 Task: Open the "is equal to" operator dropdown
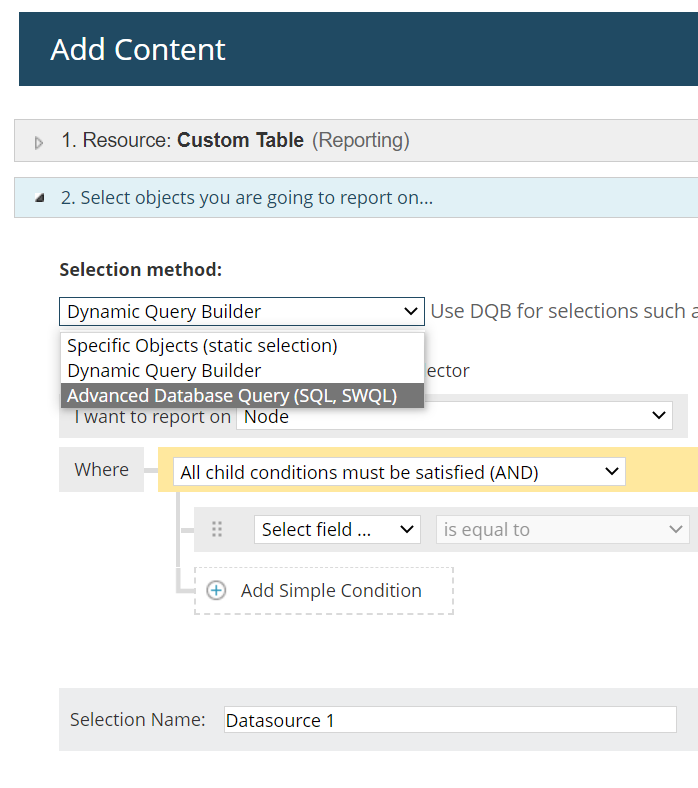tap(562, 530)
